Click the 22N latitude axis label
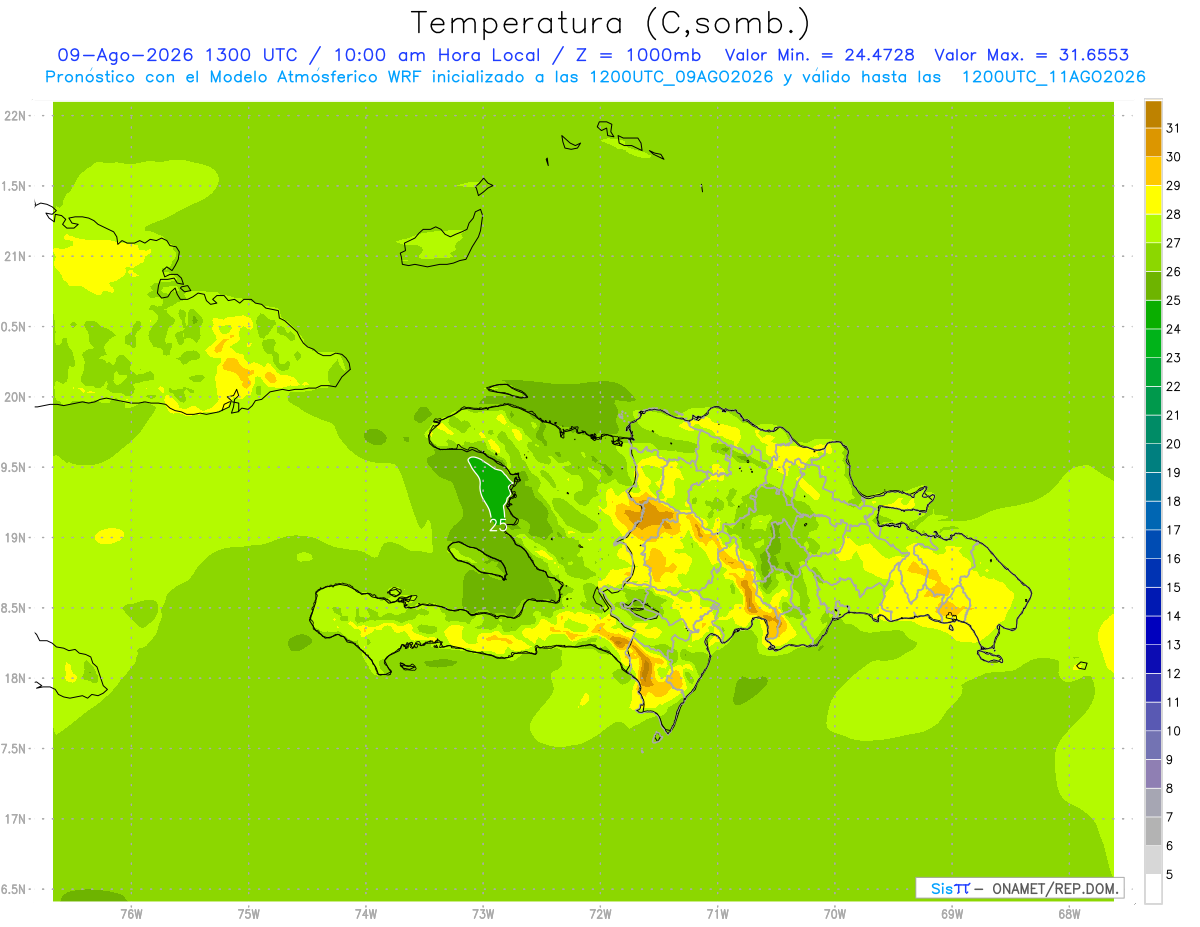Image resolution: width=1200 pixels, height=927 pixels. pos(15,116)
